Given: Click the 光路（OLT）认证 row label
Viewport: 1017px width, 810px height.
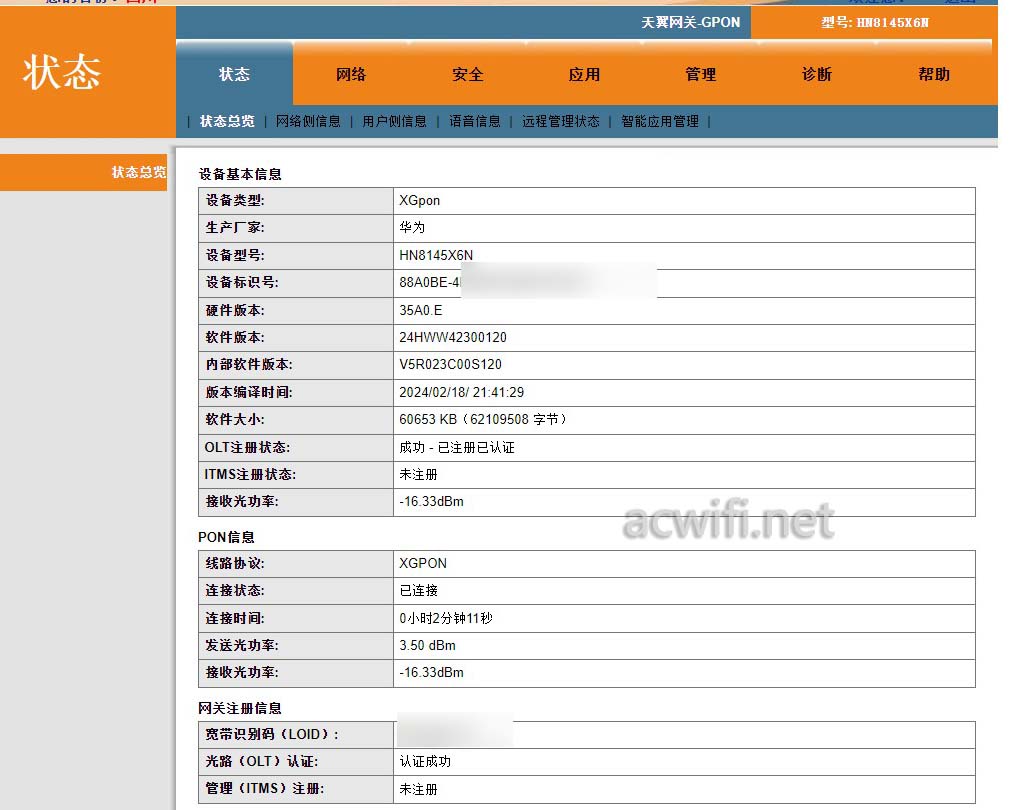Looking at the screenshot, I should 261,761.
